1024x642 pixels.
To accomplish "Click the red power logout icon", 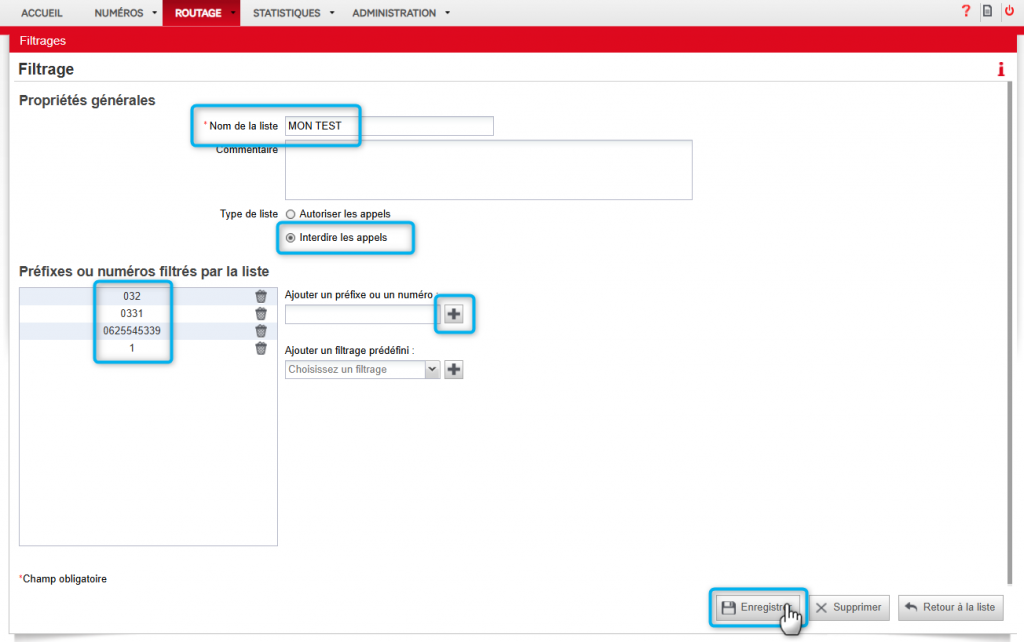I will coord(1009,12).
